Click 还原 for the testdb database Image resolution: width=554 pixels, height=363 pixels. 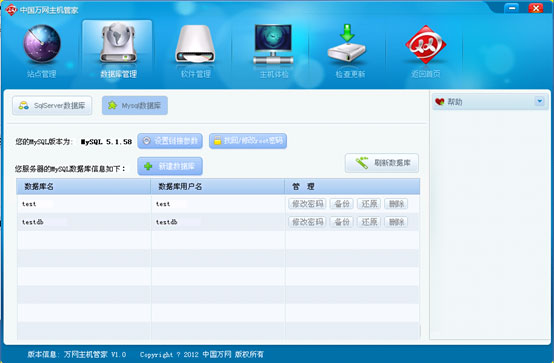click(x=369, y=222)
